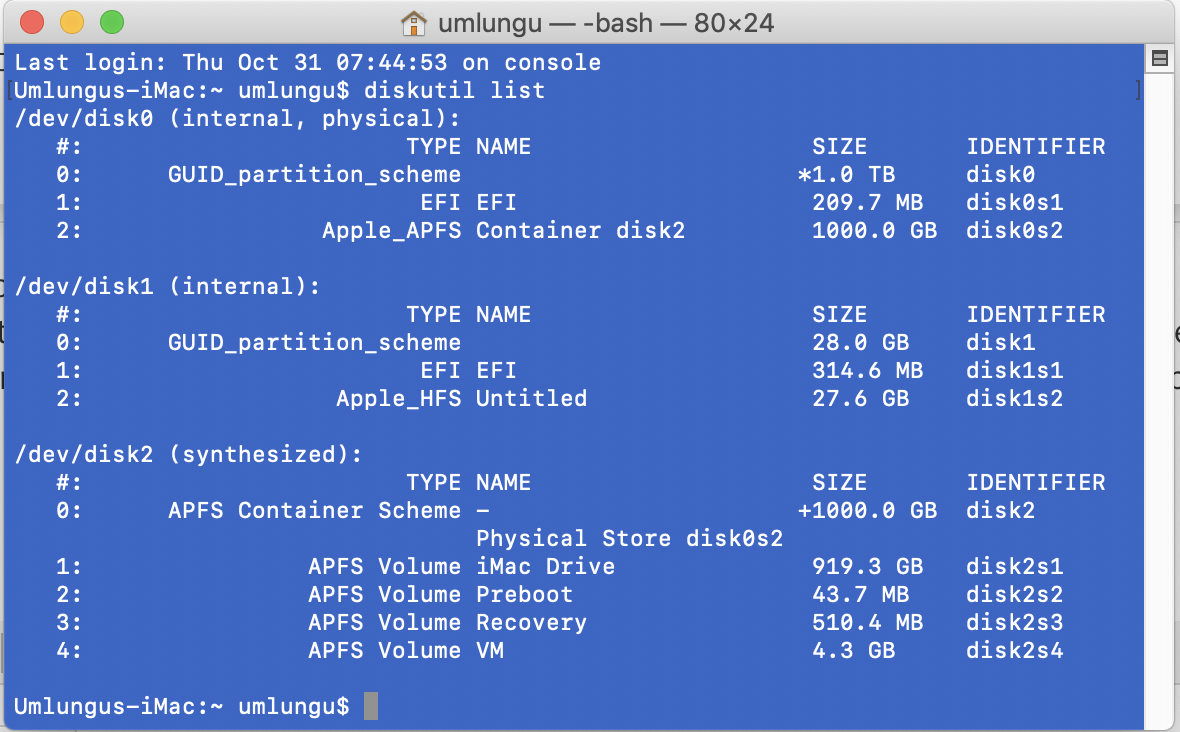This screenshot has width=1180, height=732.
Task: Click the "Last login" line at the top
Action: click(x=308, y=63)
